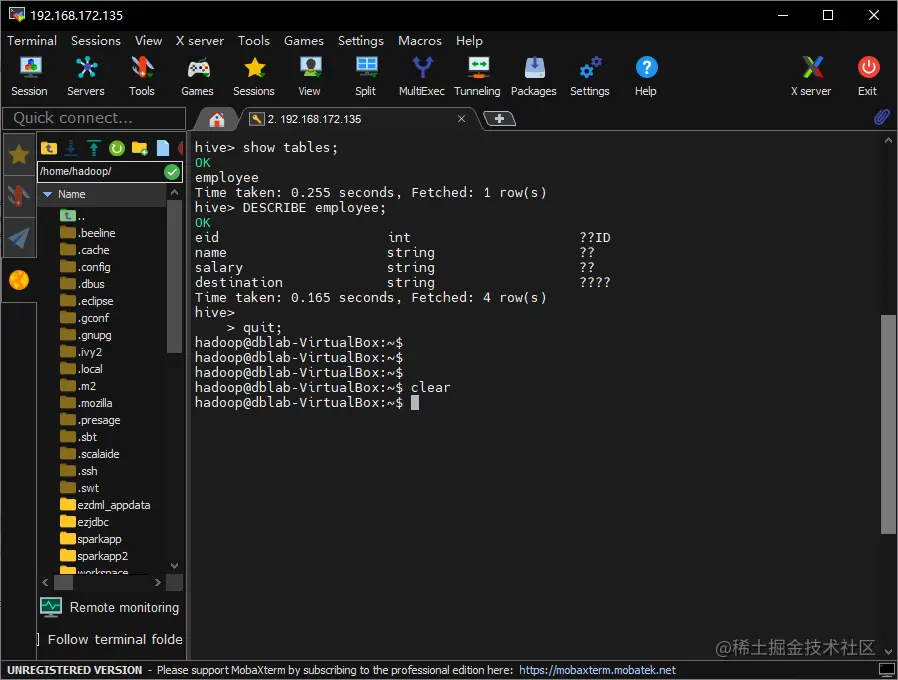Select the .. parent directory entry
898x680 pixels.
click(73, 216)
